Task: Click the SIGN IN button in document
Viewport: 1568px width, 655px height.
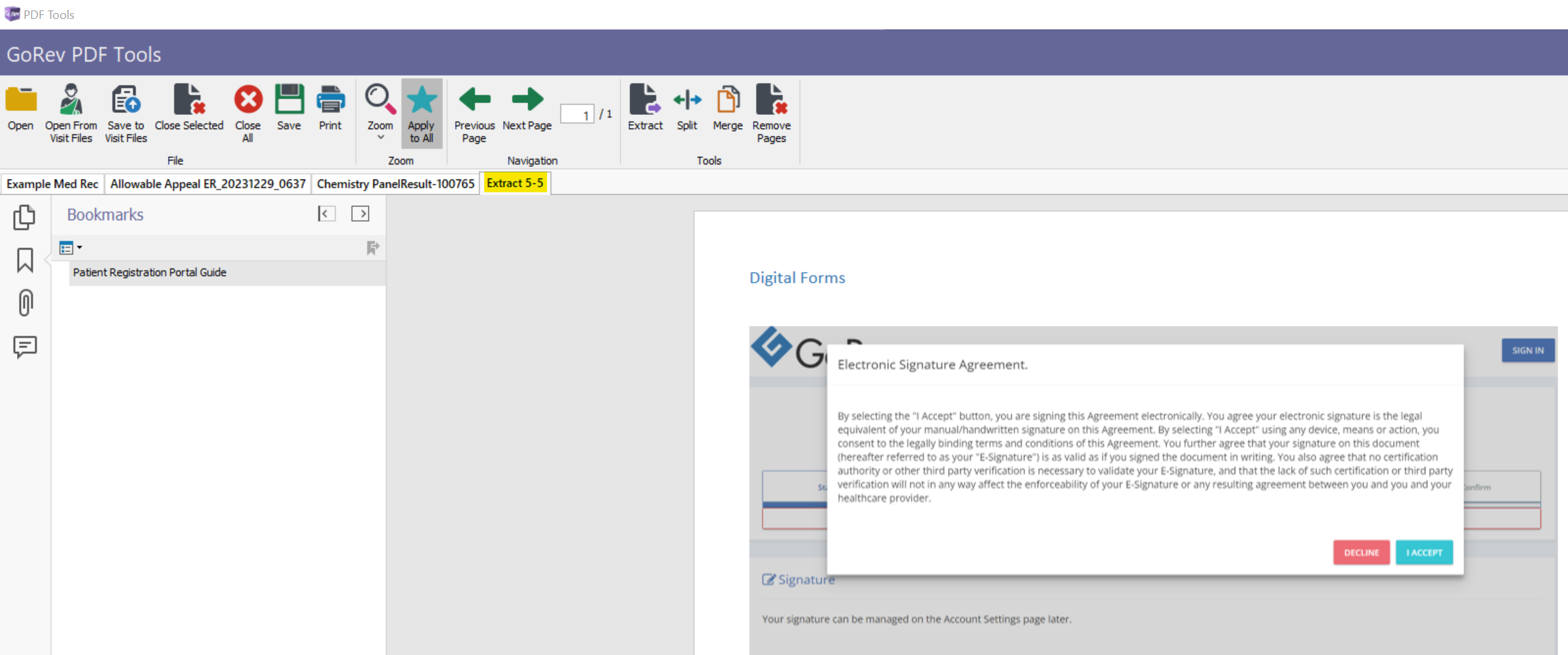Action: [x=1528, y=351]
